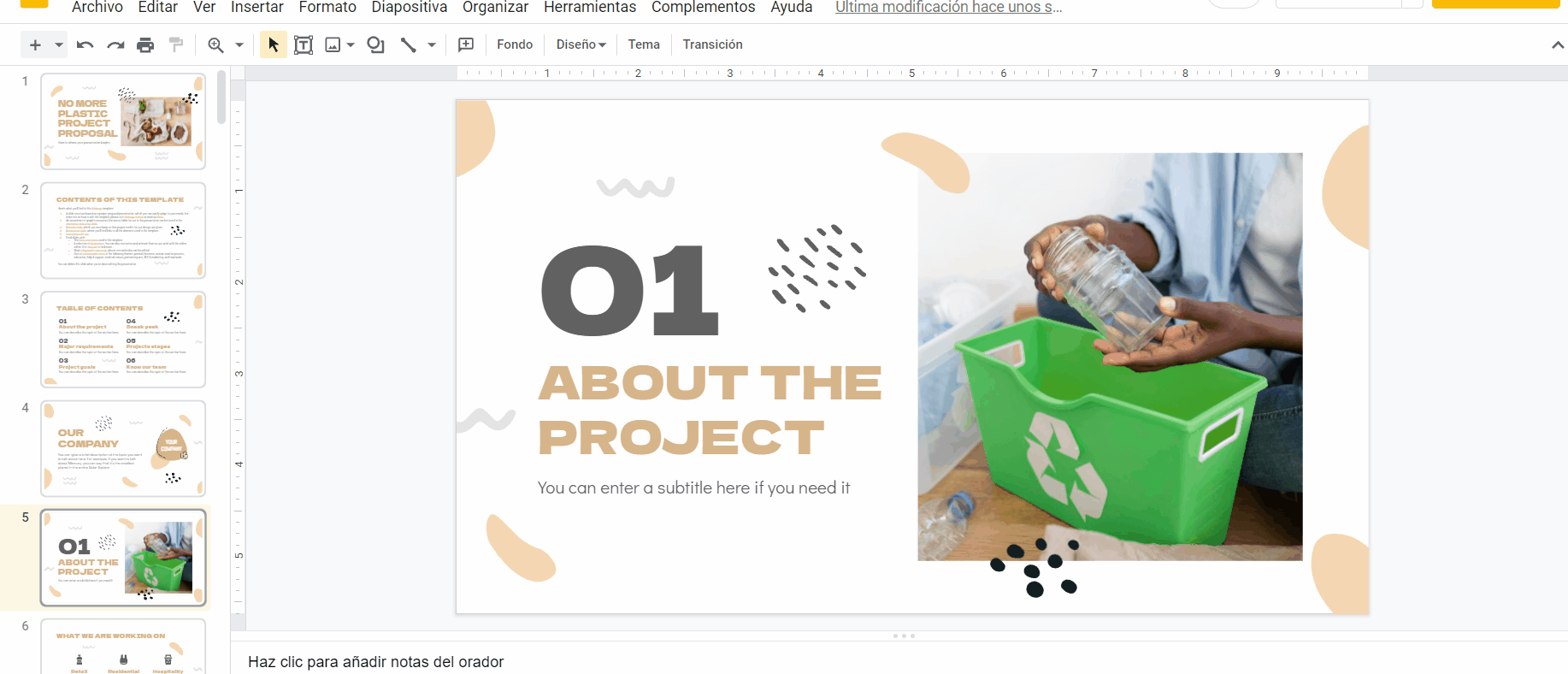Select slide 5 About the Project thumbnail
This screenshot has height=674, width=1568.
pos(123,558)
